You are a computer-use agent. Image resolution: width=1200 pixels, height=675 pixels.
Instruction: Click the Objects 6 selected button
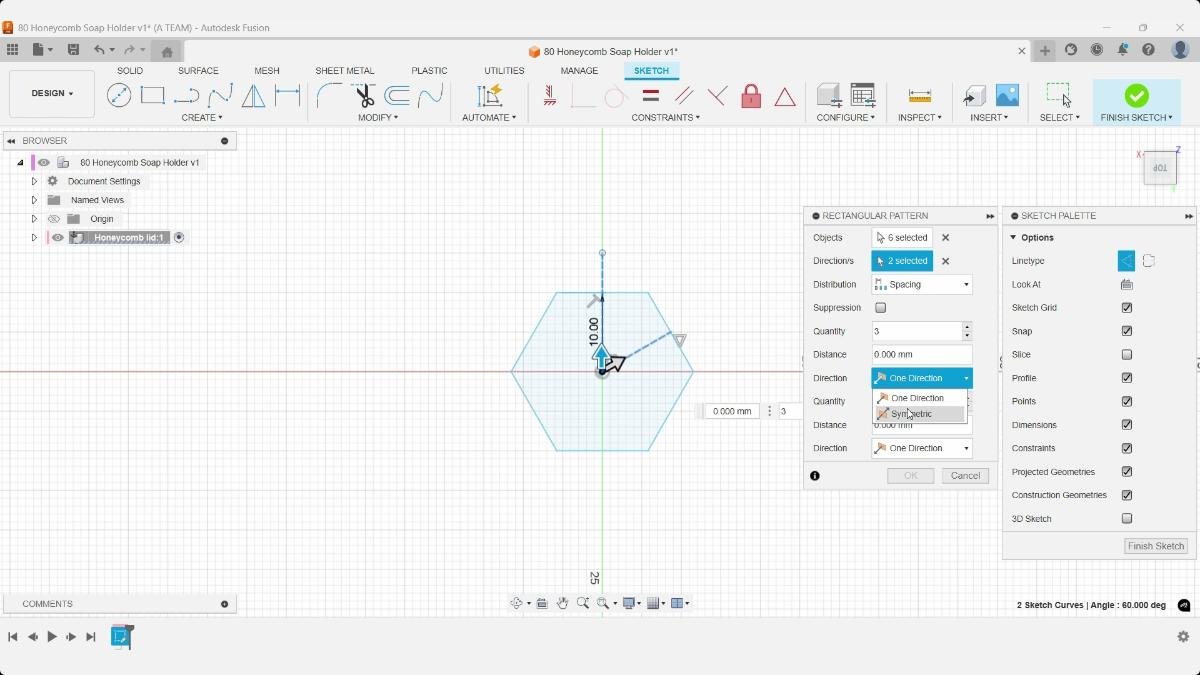[x=903, y=238]
